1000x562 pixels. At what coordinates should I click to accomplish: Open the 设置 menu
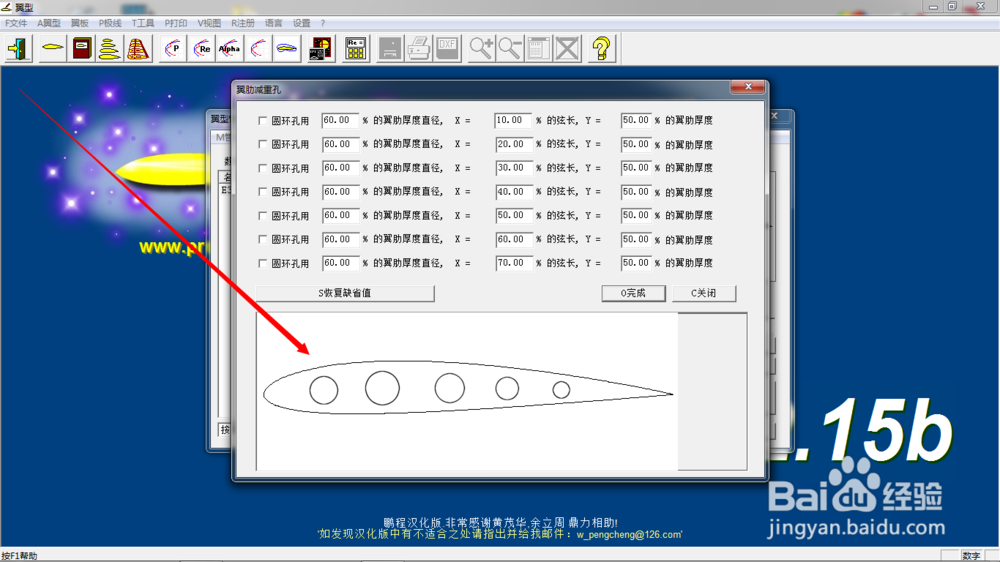302,23
